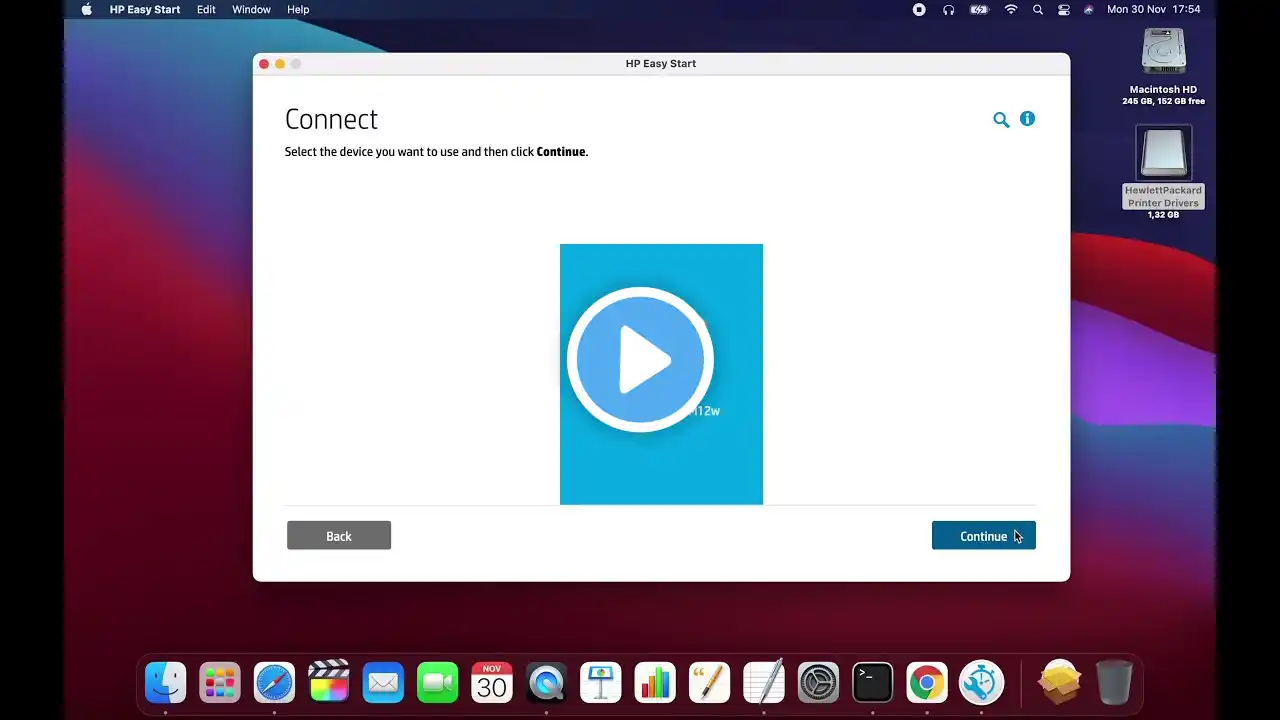Image resolution: width=1280 pixels, height=720 pixels.
Task: Open the Help menu
Action: click(298, 10)
